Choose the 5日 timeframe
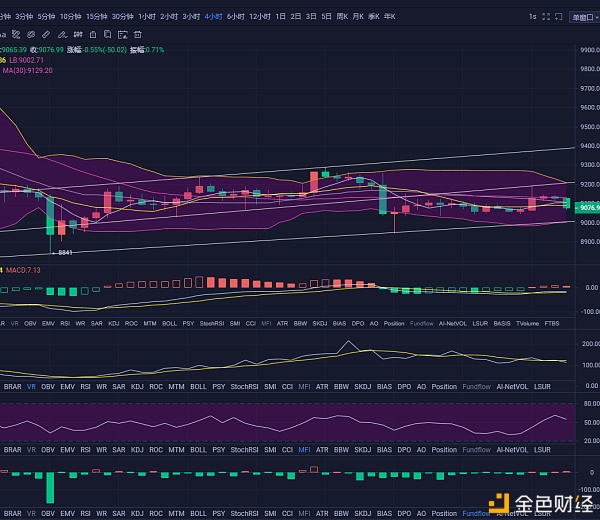 [326, 17]
